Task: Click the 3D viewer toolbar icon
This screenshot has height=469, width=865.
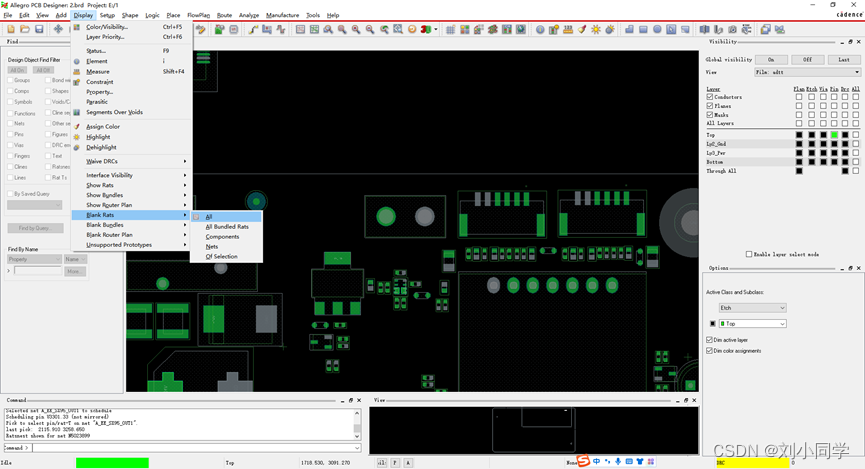Action: pyautogui.click(x=428, y=29)
